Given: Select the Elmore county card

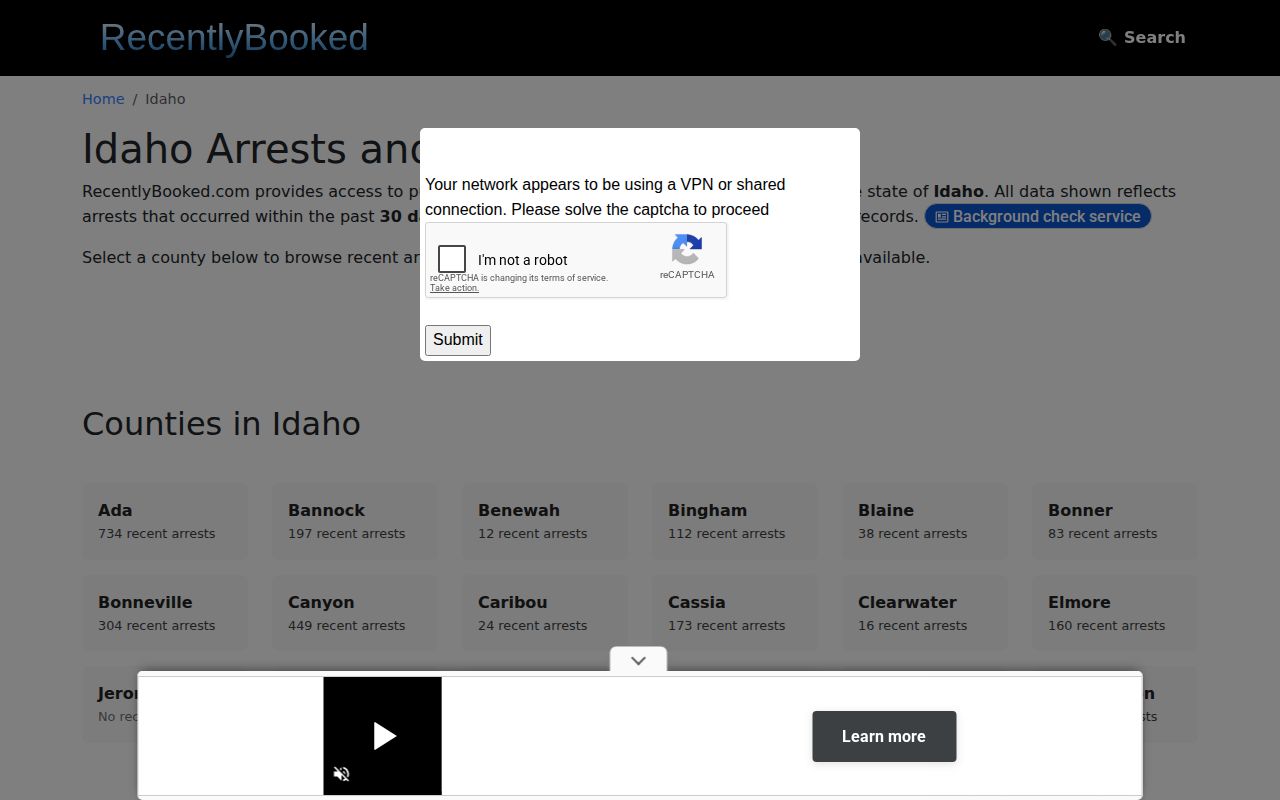Looking at the screenshot, I should coord(1115,613).
